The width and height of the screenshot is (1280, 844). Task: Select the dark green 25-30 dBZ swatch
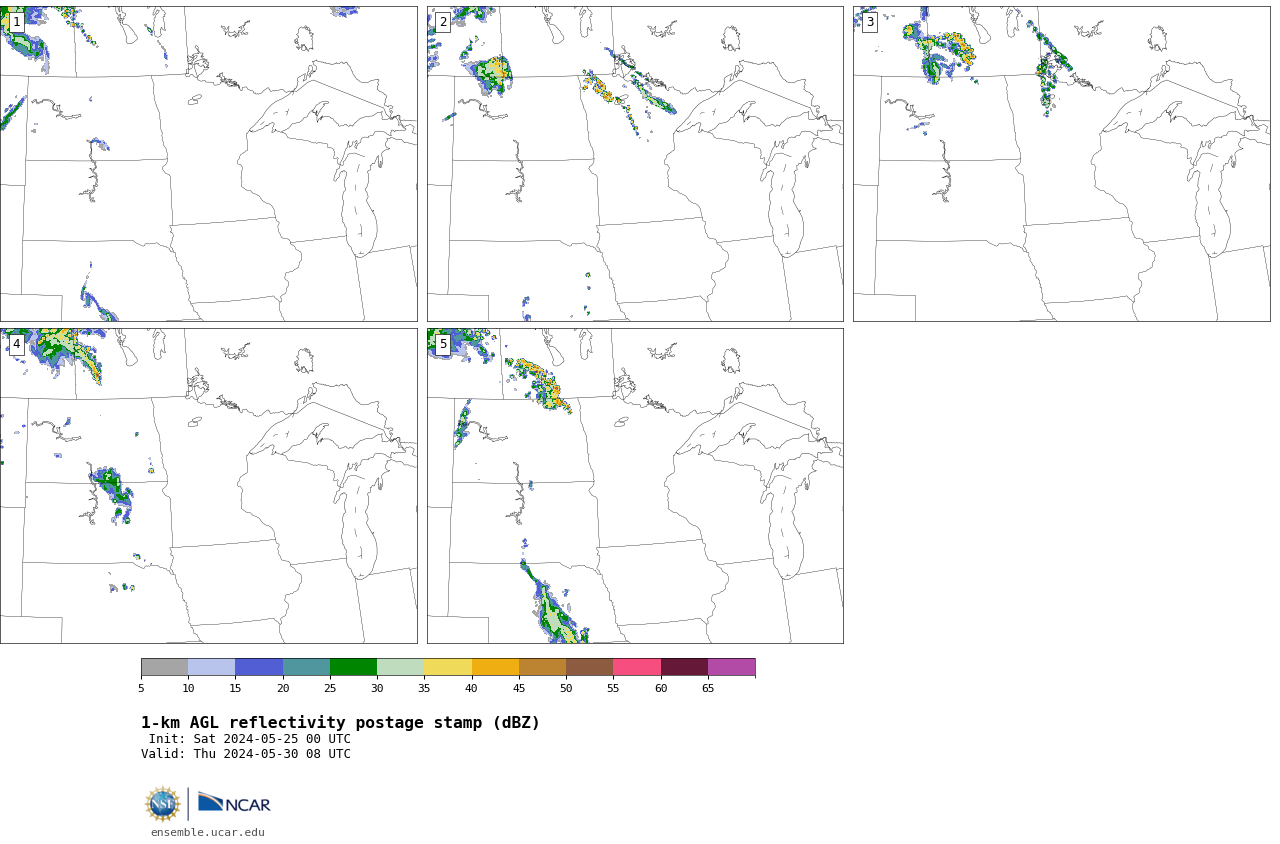pos(353,667)
